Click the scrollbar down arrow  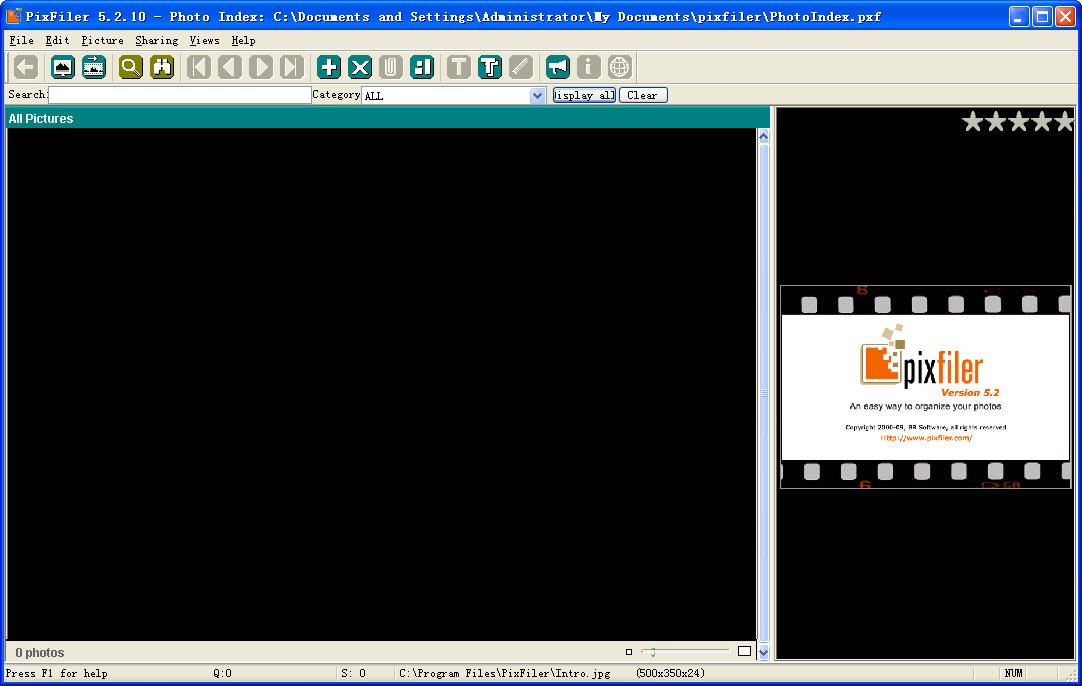point(763,652)
